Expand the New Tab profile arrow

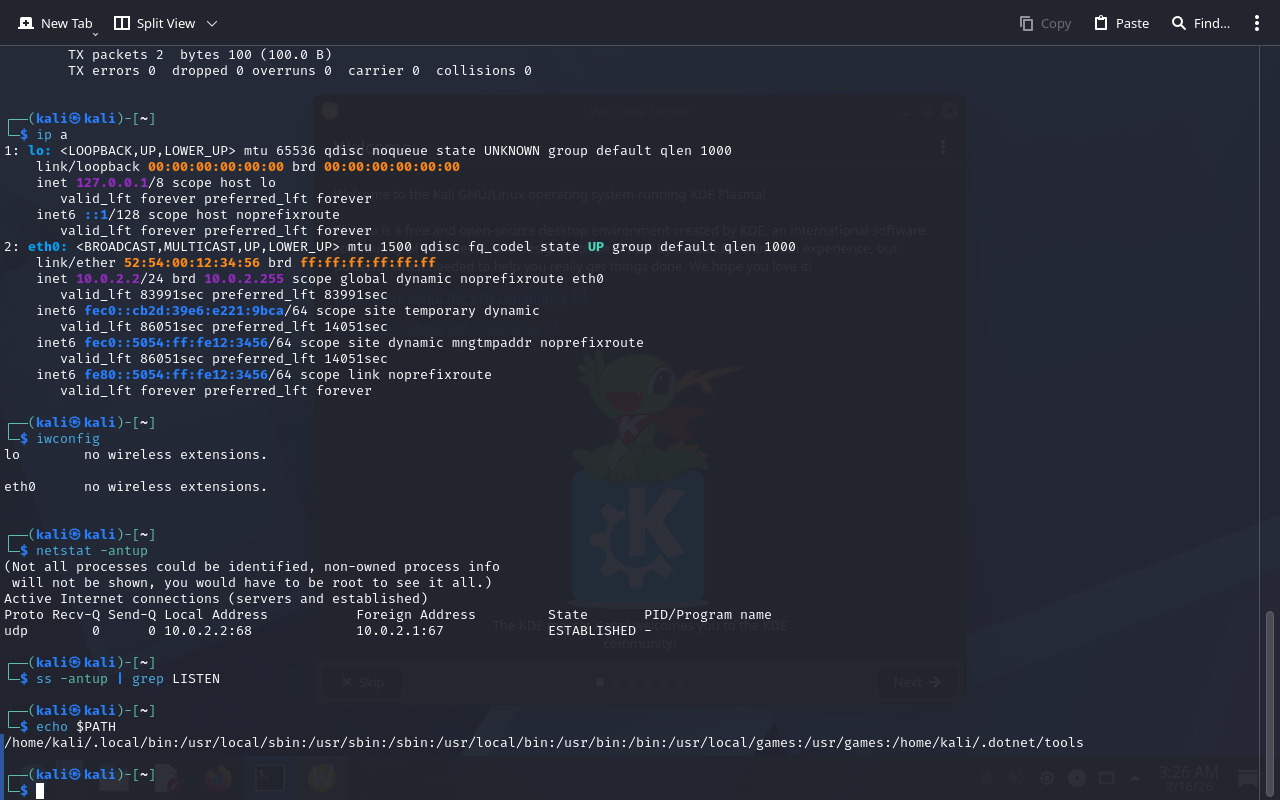[95, 34]
